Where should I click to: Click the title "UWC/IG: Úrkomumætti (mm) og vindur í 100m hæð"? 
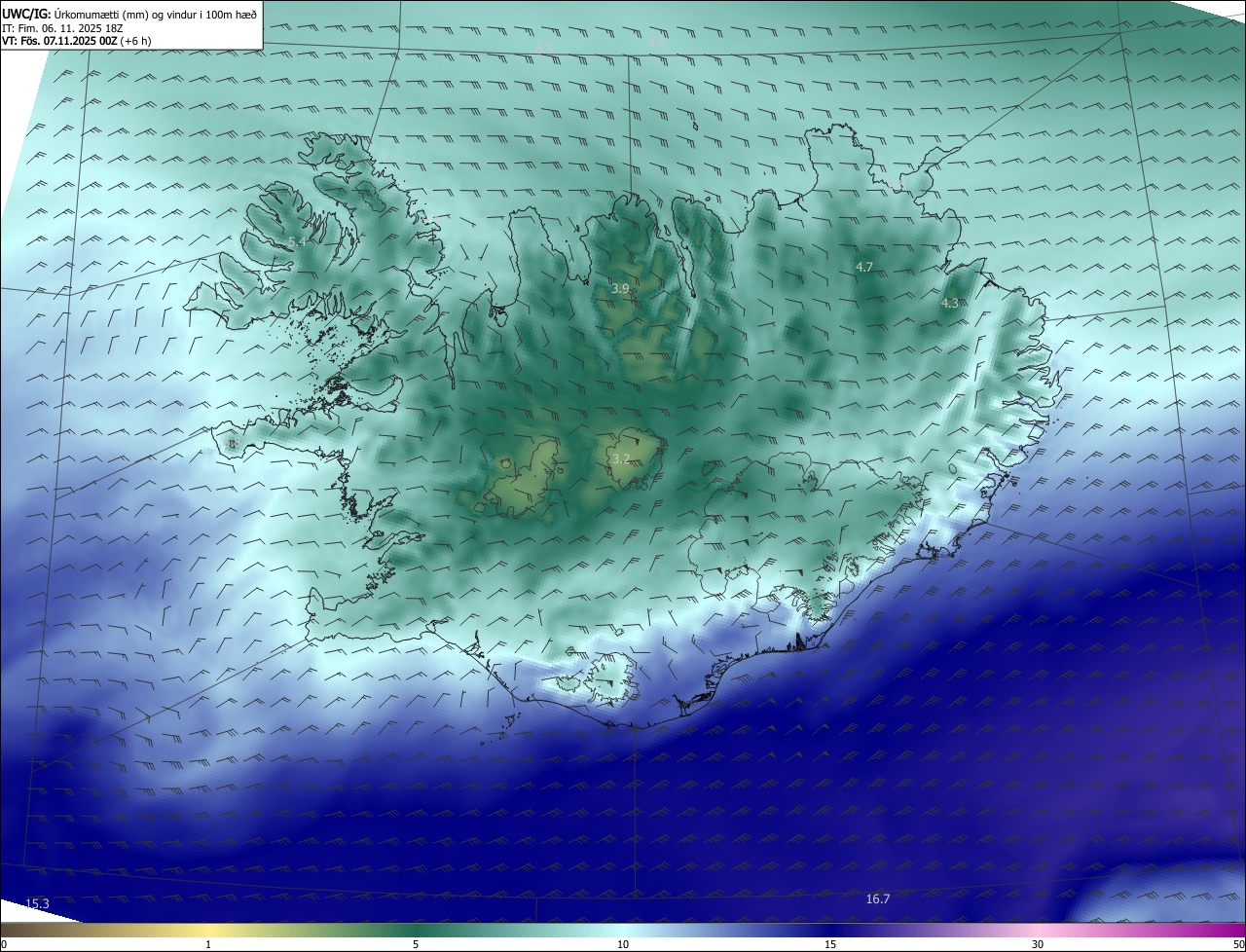coord(129,15)
